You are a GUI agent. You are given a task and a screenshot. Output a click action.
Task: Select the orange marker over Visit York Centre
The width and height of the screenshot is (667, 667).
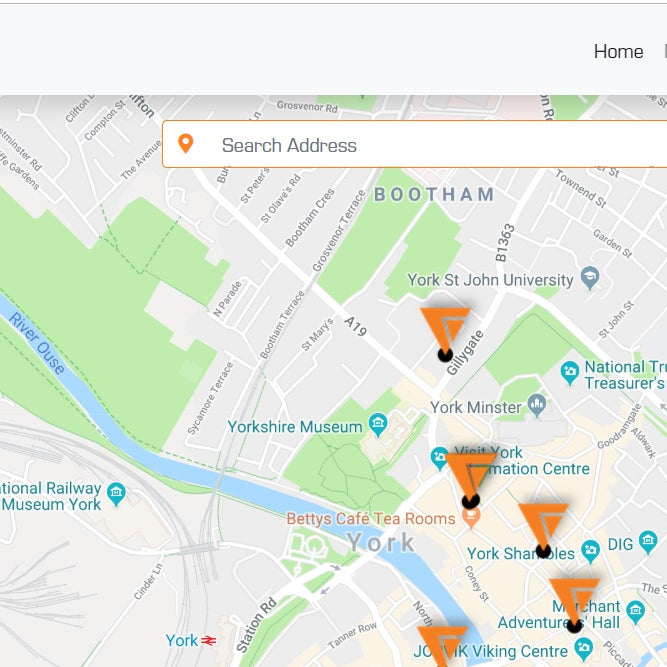(470, 481)
